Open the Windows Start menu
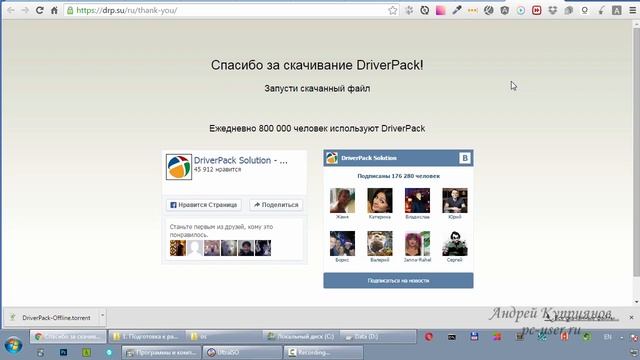Screen dimensions: 640x360 coord(13,345)
